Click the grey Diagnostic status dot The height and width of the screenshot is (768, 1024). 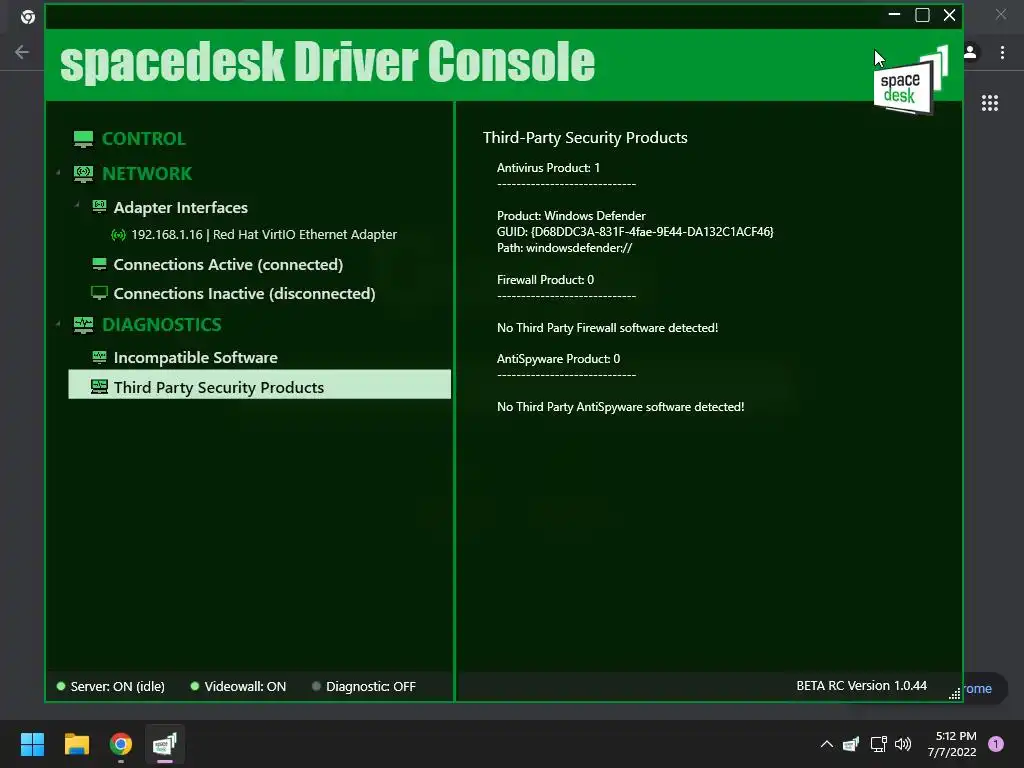[316, 686]
